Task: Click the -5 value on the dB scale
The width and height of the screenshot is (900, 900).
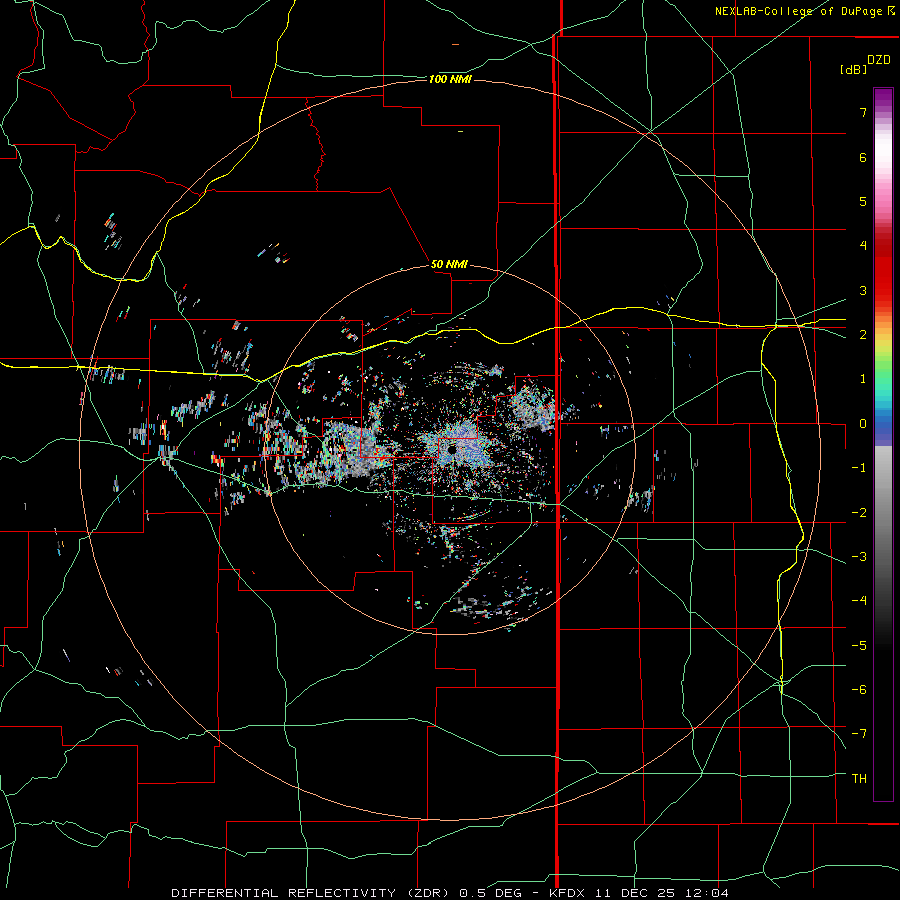Action: click(859, 646)
